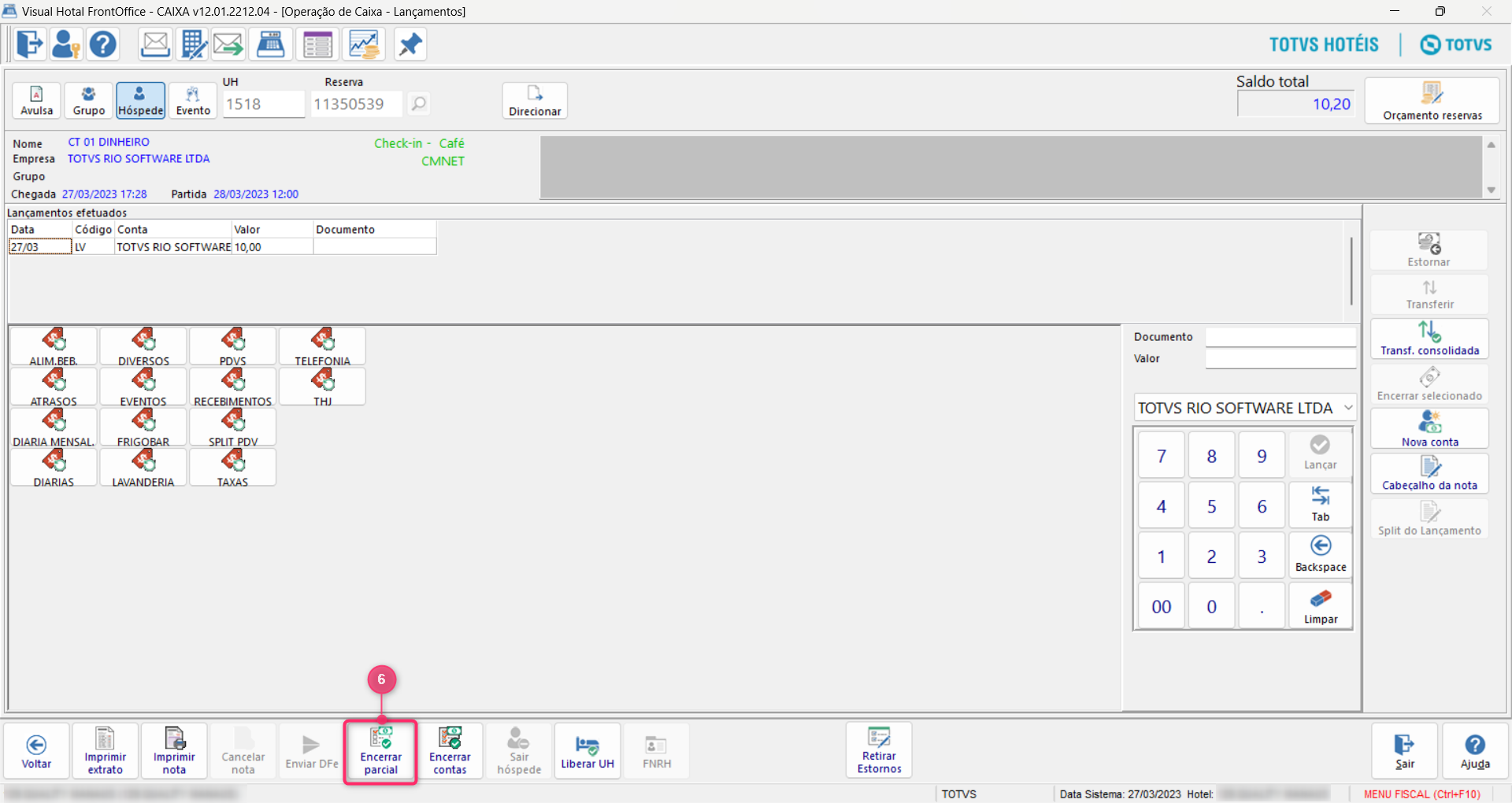Click the keypad decimal point key
The height and width of the screenshot is (803, 1512).
1262,606
